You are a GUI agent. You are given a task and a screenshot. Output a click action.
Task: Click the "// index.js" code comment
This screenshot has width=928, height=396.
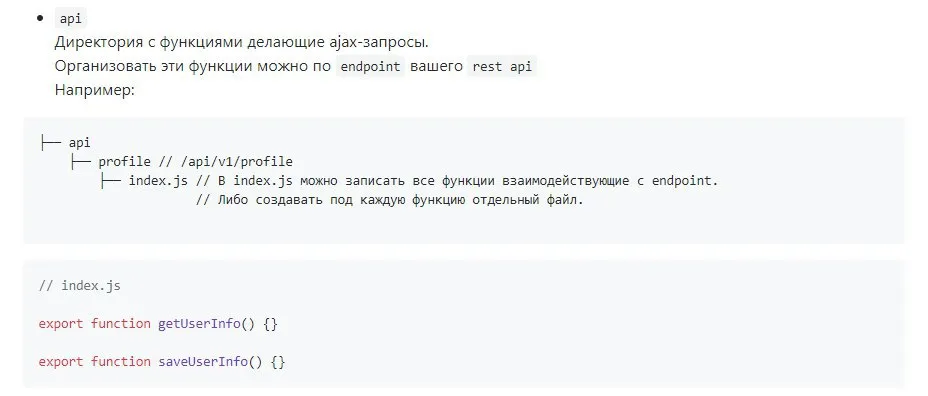click(x=79, y=286)
